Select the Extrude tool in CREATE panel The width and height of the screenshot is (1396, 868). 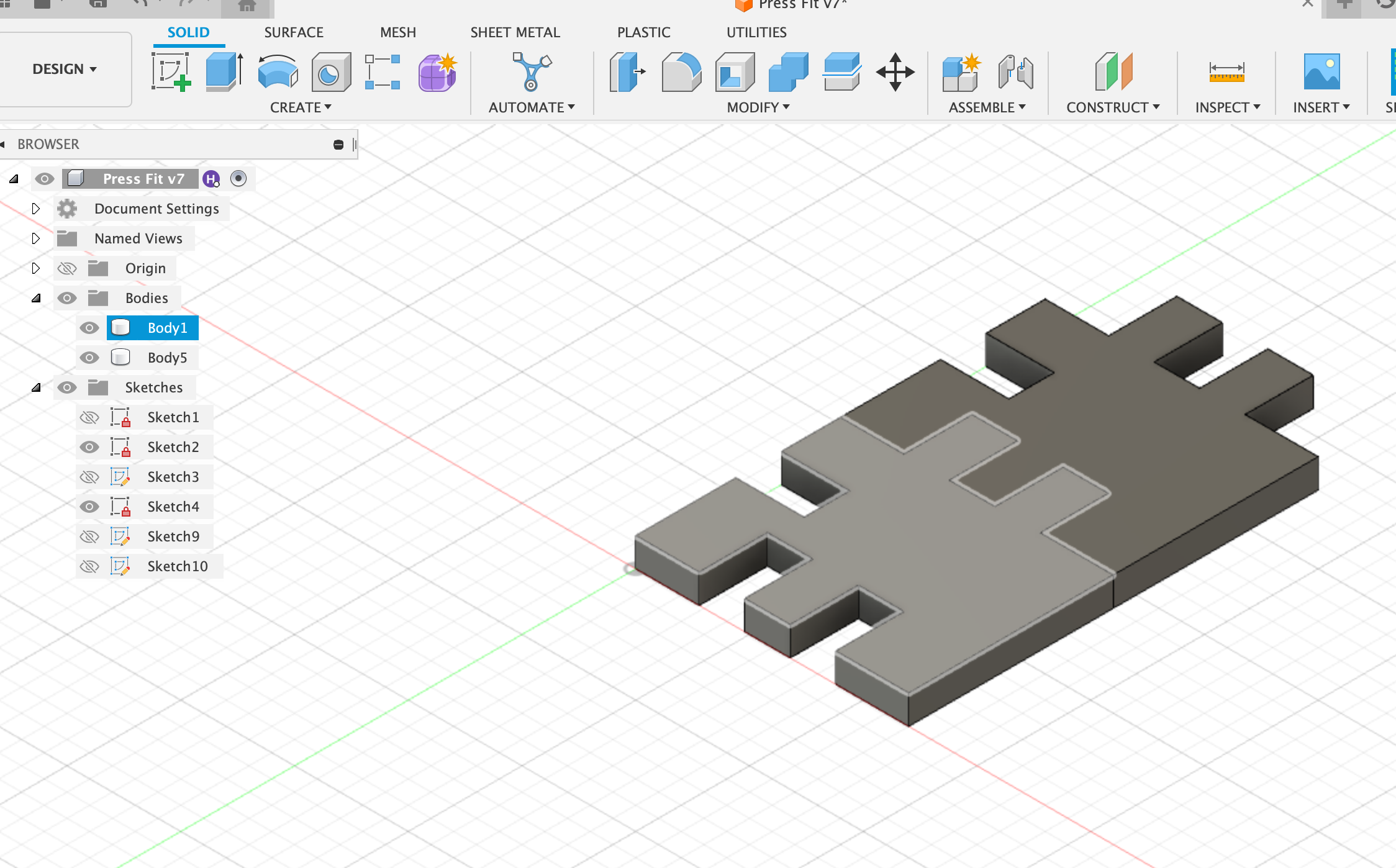pyautogui.click(x=224, y=74)
